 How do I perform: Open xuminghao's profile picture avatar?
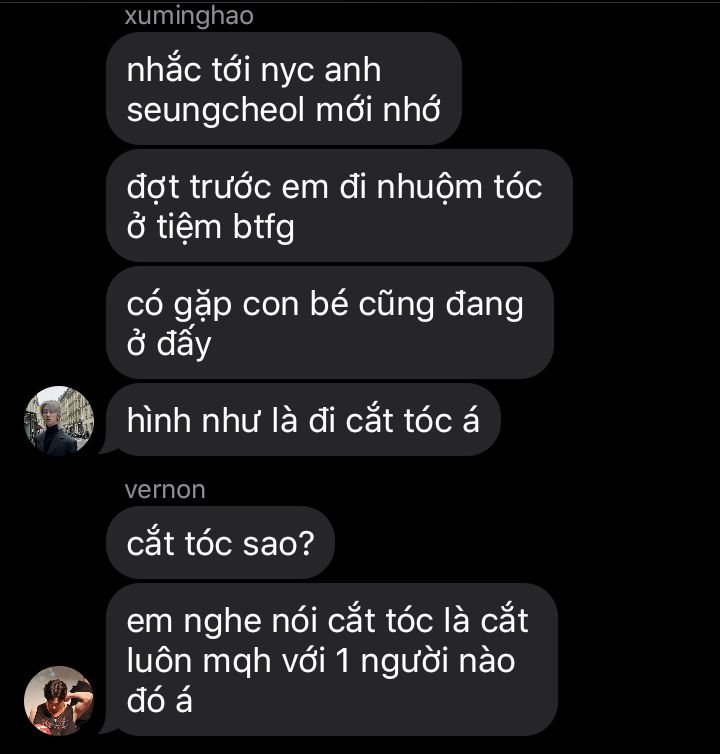click(59, 421)
